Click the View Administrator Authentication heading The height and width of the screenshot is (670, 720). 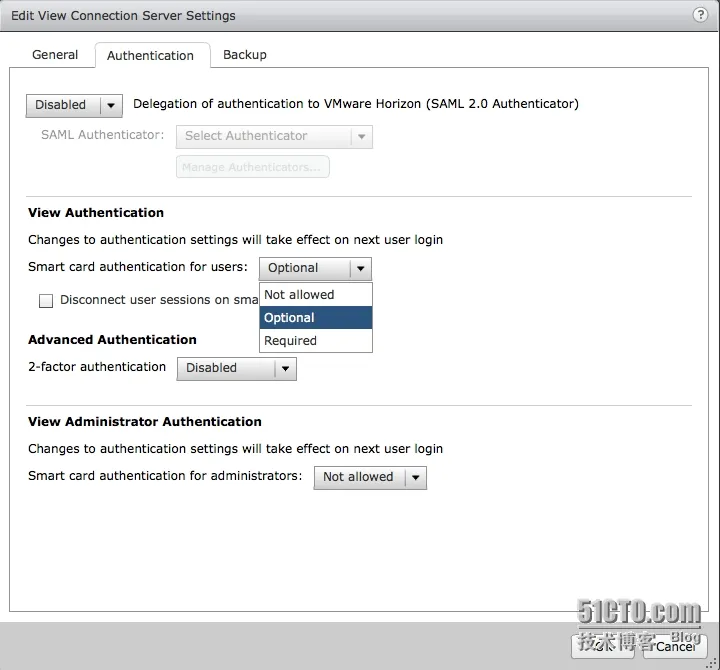145,422
